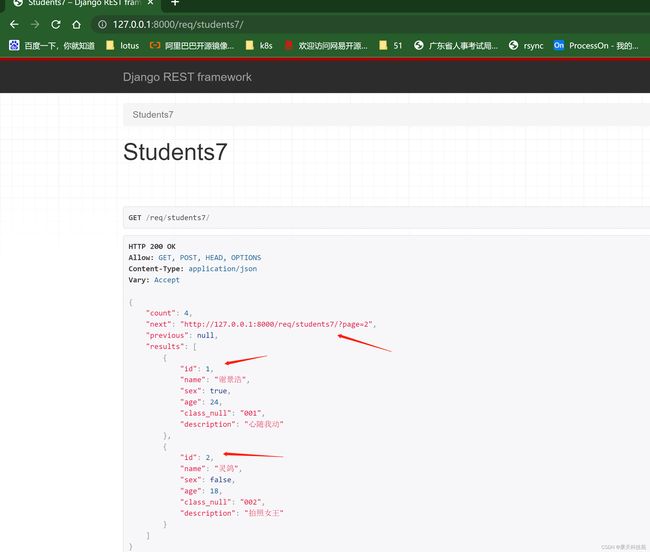Open the 阿里巴巴开源镜像 bookmark
650x552 pixels.
(x=192, y=46)
